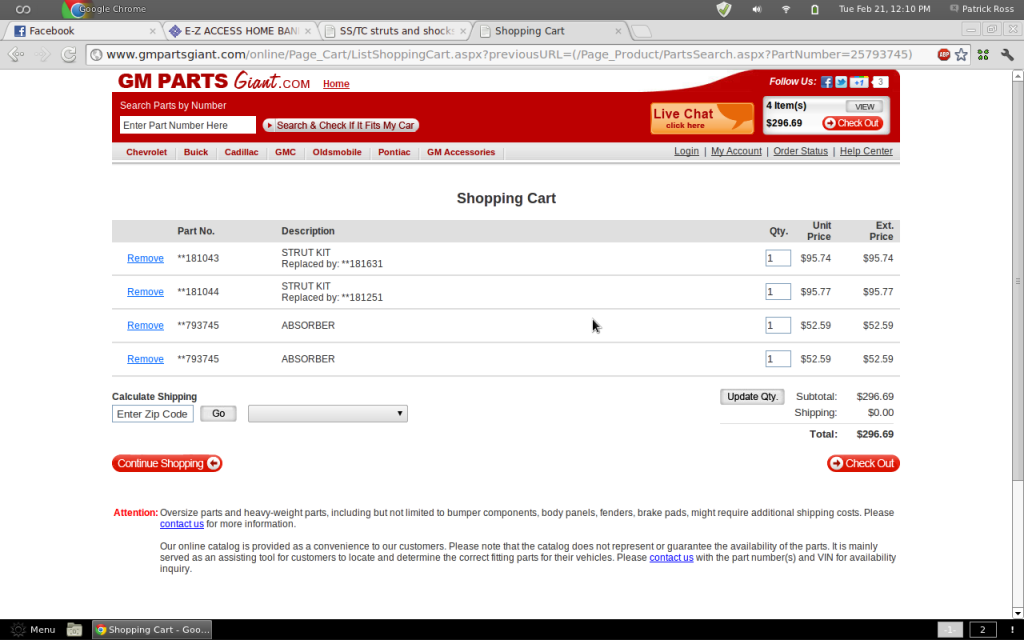Open GM Accessories menu item

[x=461, y=152]
